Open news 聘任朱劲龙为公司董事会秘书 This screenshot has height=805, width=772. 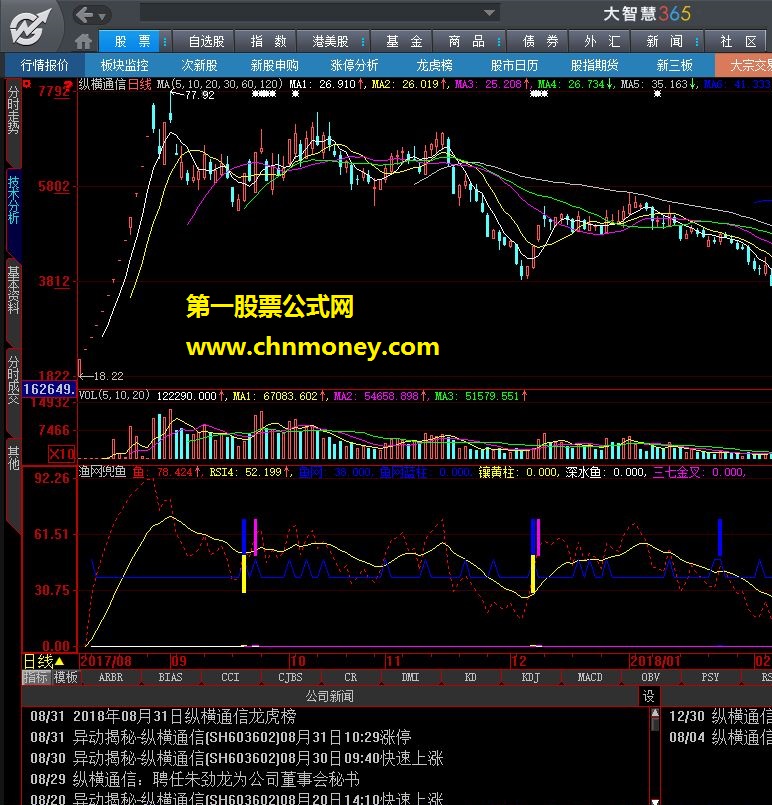[216, 779]
